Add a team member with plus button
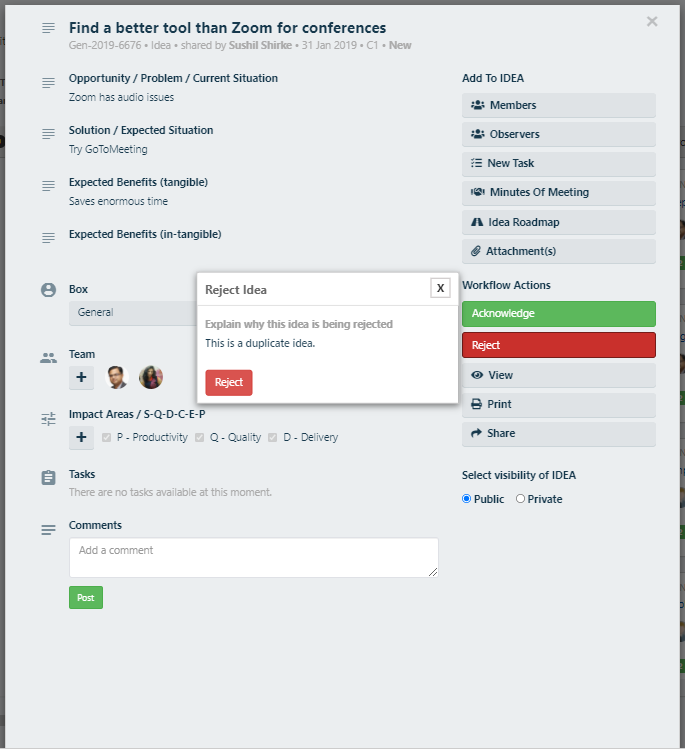The image size is (685, 749). coord(81,378)
